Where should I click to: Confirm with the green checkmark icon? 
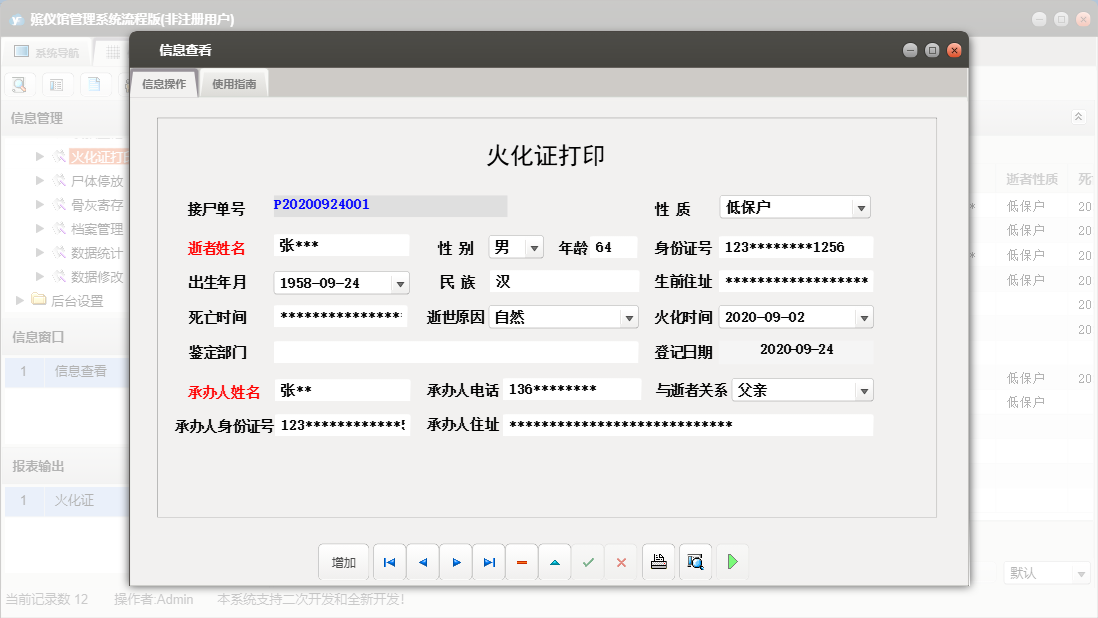588,561
